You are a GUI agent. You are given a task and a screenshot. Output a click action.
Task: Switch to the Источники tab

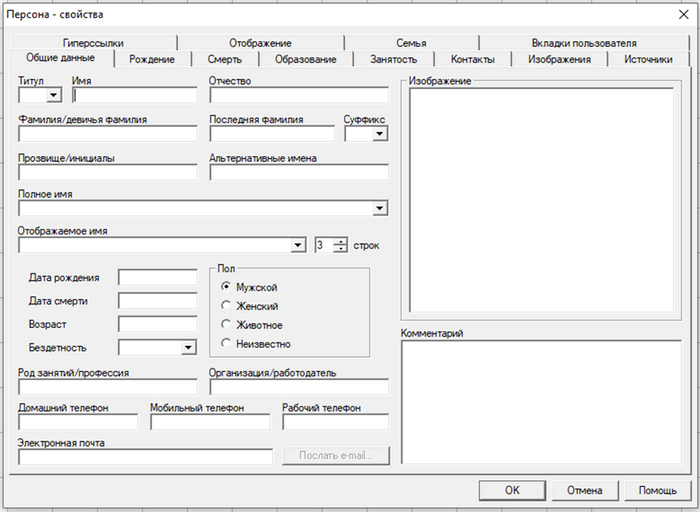pyautogui.click(x=648, y=59)
